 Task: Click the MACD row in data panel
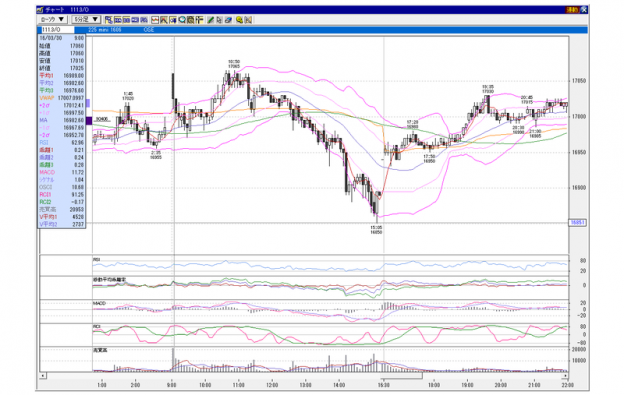tap(62, 172)
